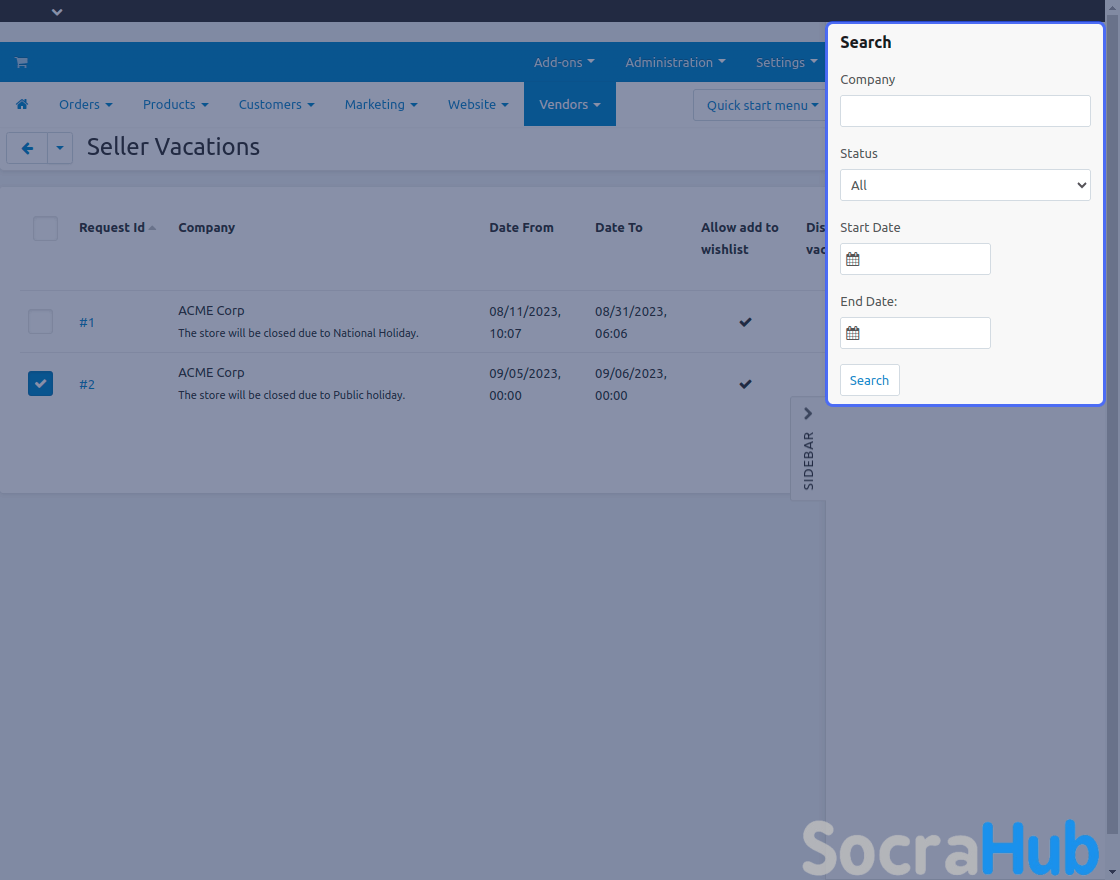Open request #2 link

[x=87, y=384]
